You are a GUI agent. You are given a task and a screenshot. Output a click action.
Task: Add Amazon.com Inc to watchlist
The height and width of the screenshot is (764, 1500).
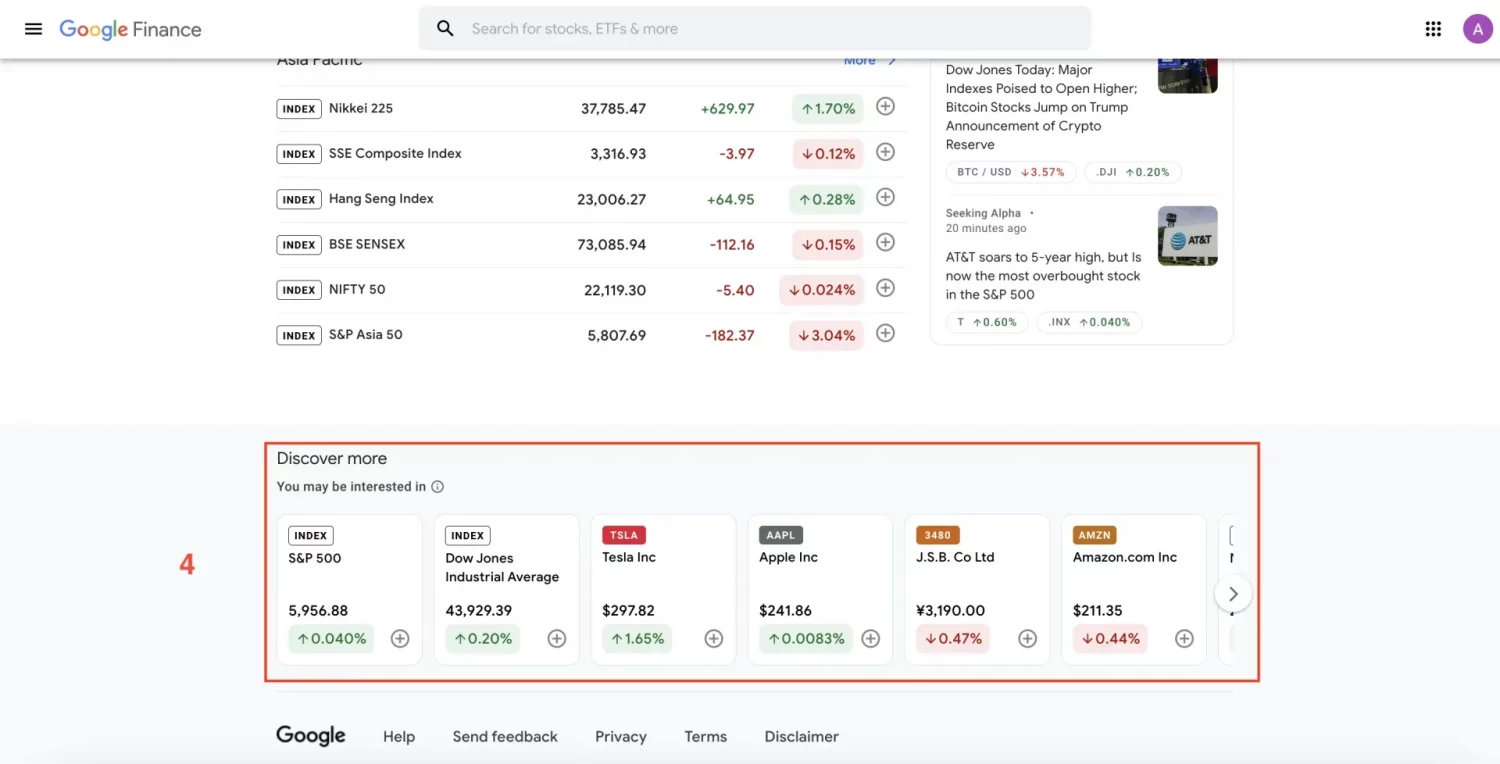coord(1185,638)
